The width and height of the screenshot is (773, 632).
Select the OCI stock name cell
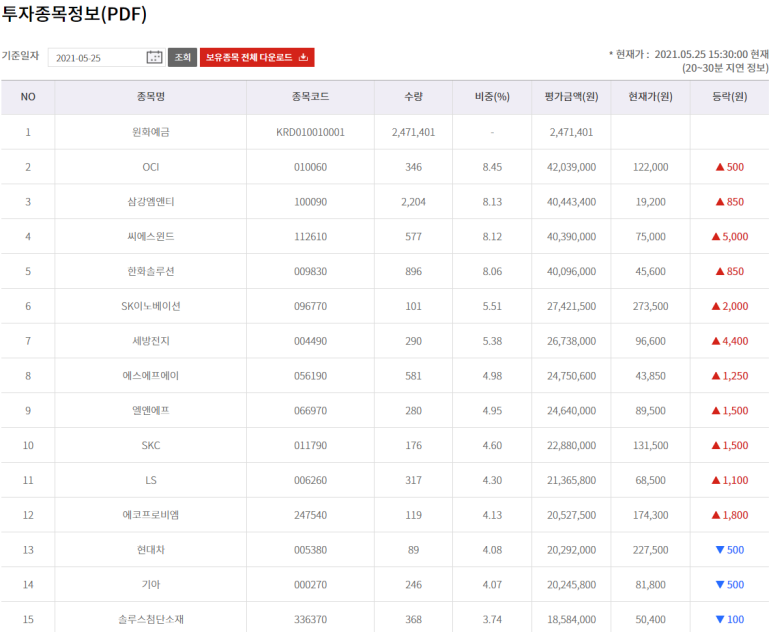pos(151,167)
